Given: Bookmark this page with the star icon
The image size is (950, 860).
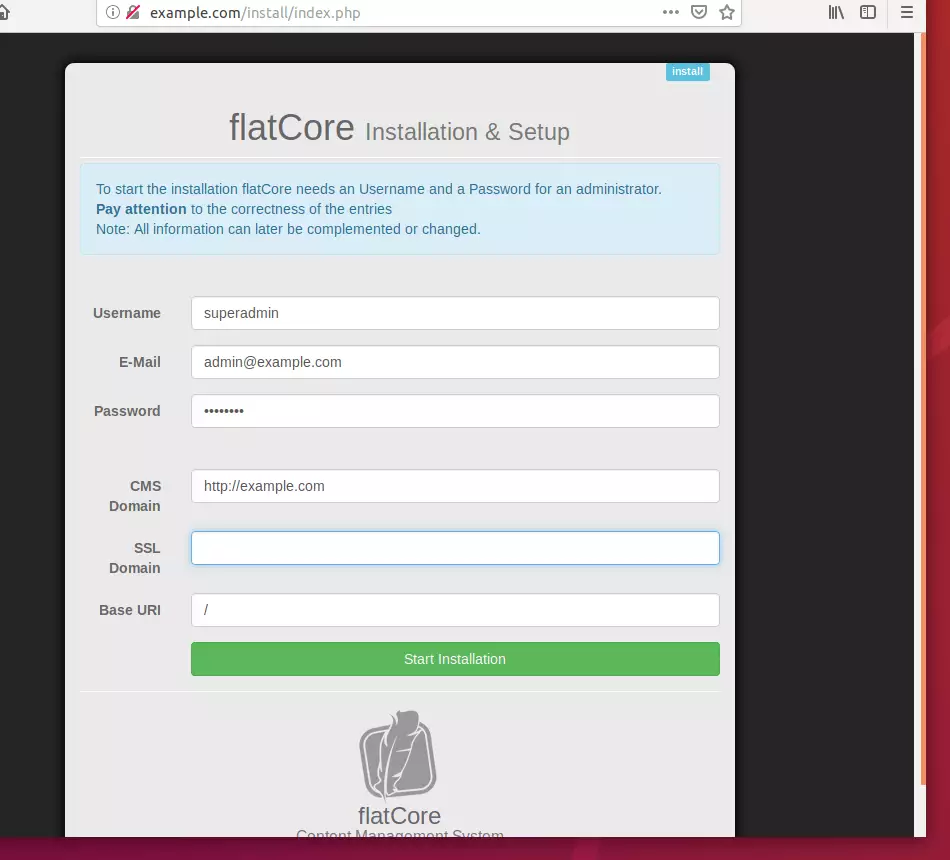Looking at the screenshot, I should point(727,12).
